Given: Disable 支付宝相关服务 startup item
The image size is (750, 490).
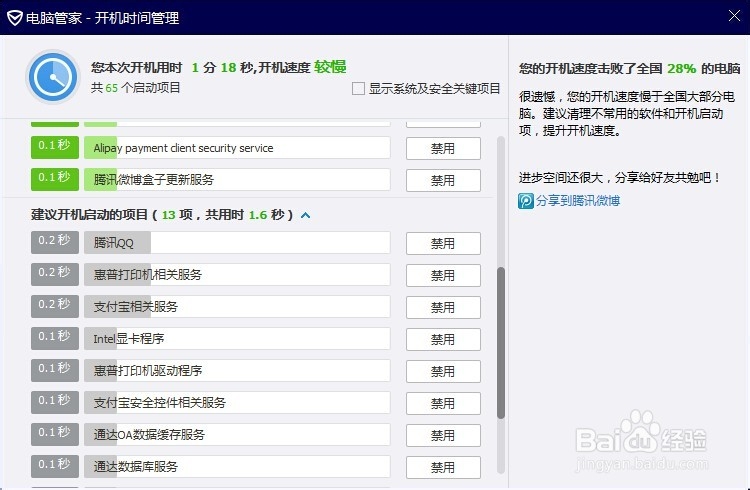Looking at the screenshot, I should coord(443,307).
